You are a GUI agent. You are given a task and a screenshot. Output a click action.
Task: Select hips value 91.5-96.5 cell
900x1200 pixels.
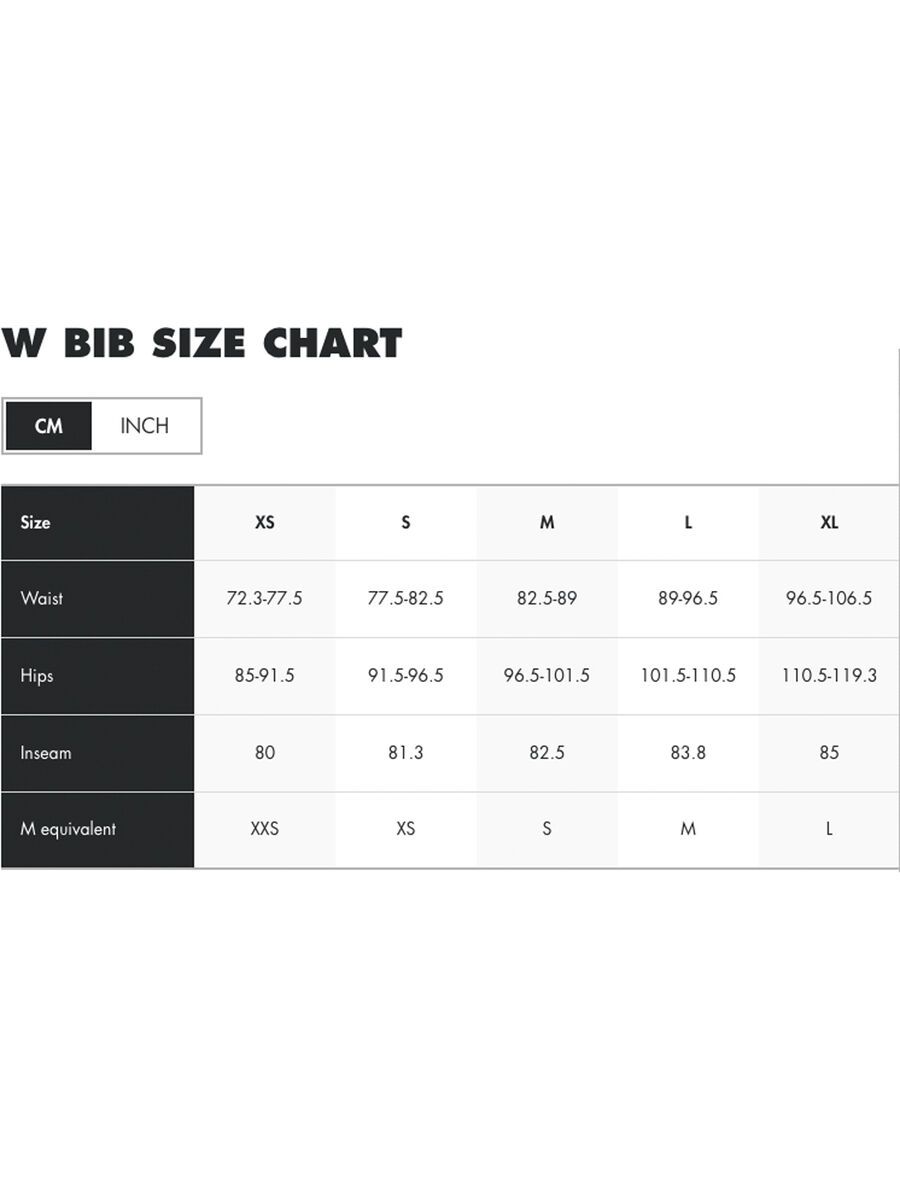point(406,676)
